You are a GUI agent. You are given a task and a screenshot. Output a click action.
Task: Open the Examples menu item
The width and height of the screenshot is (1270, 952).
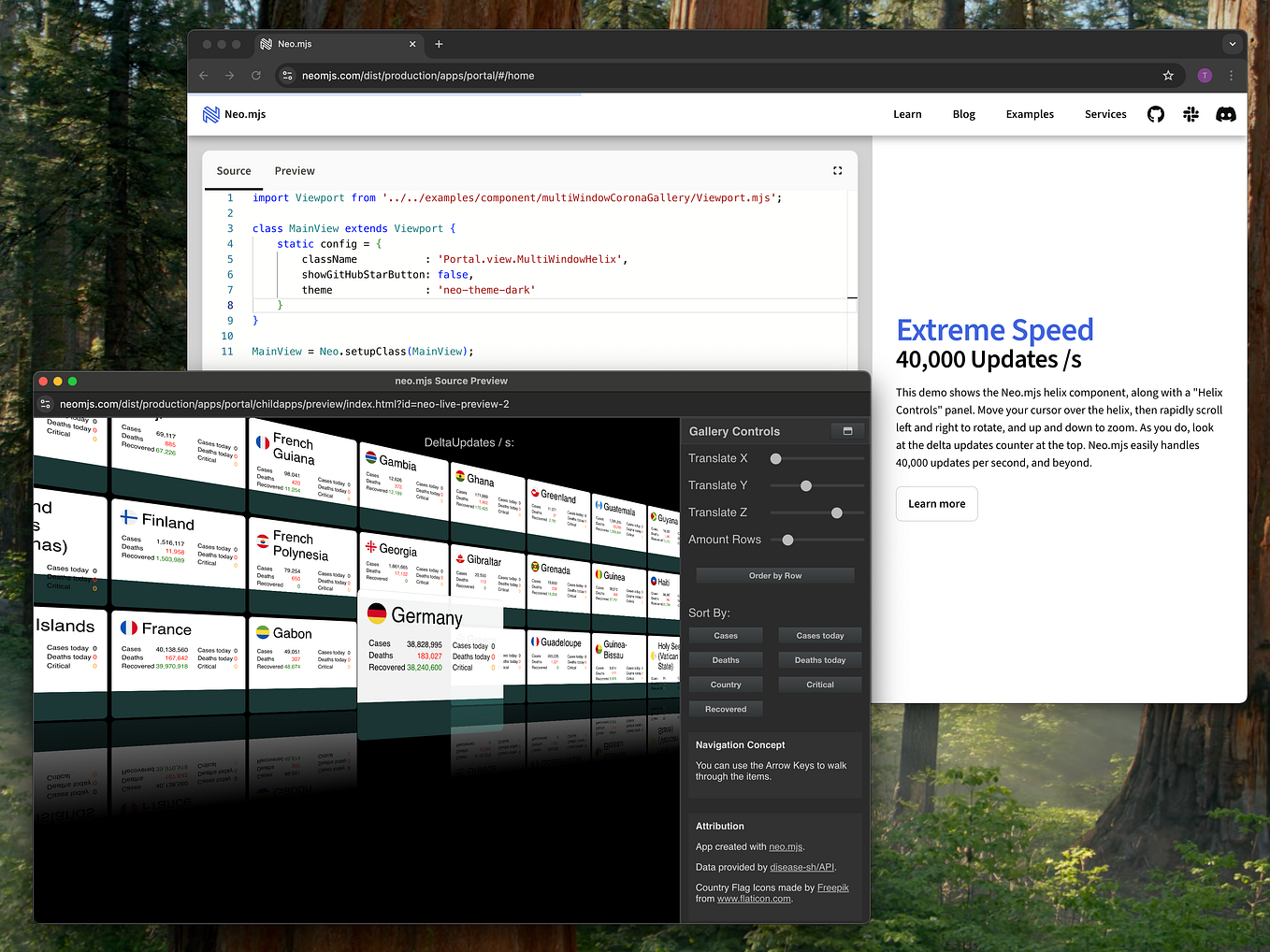click(x=1030, y=114)
